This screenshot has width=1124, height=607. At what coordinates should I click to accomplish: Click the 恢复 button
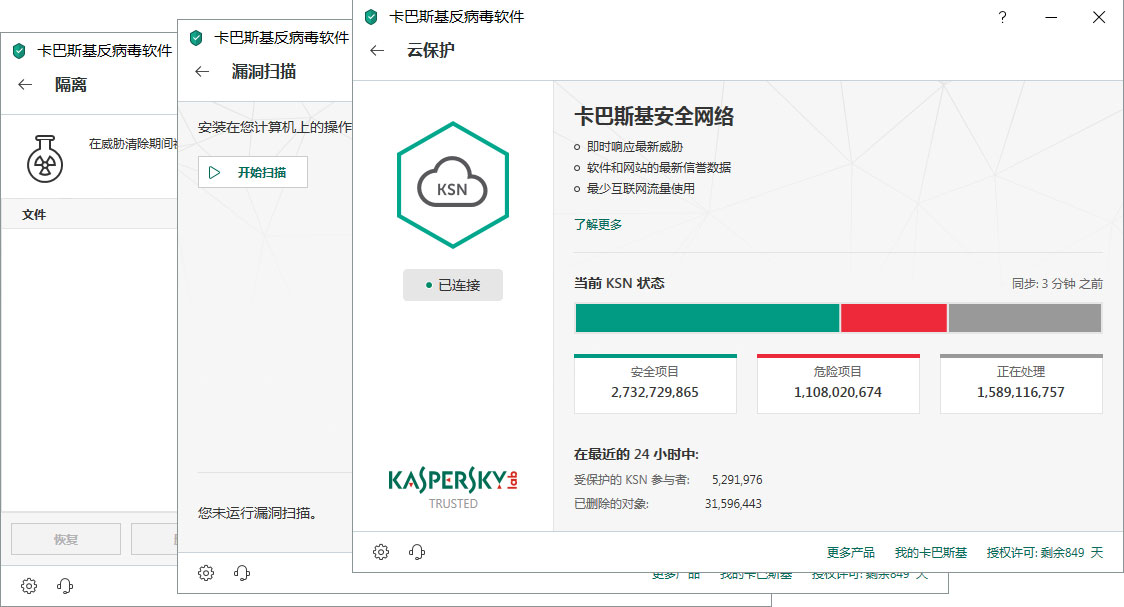(x=66, y=539)
